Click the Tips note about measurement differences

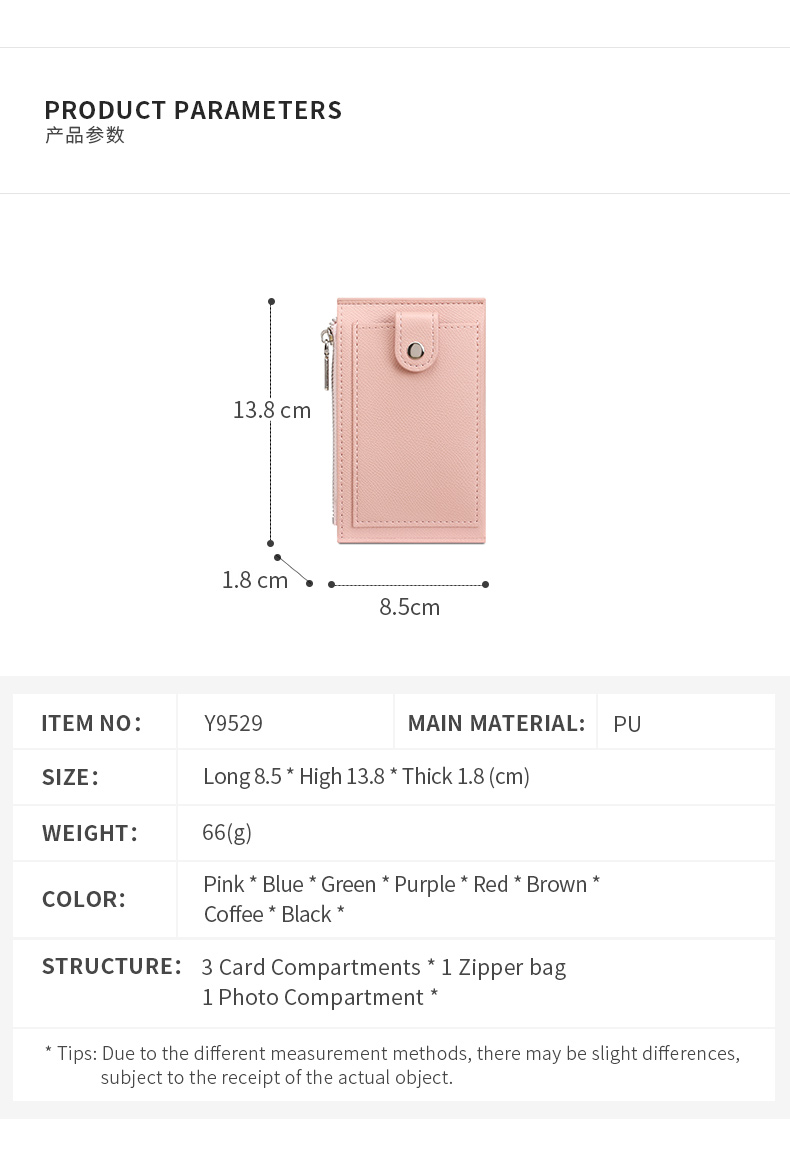[x=392, y=1064]
